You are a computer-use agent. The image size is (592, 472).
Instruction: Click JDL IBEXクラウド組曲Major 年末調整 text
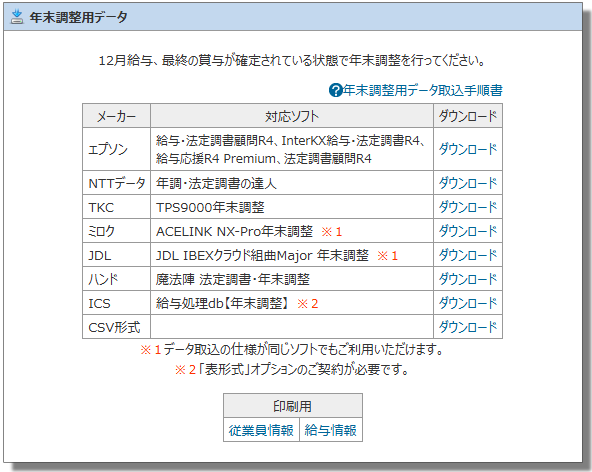click(x=262, y=256)
